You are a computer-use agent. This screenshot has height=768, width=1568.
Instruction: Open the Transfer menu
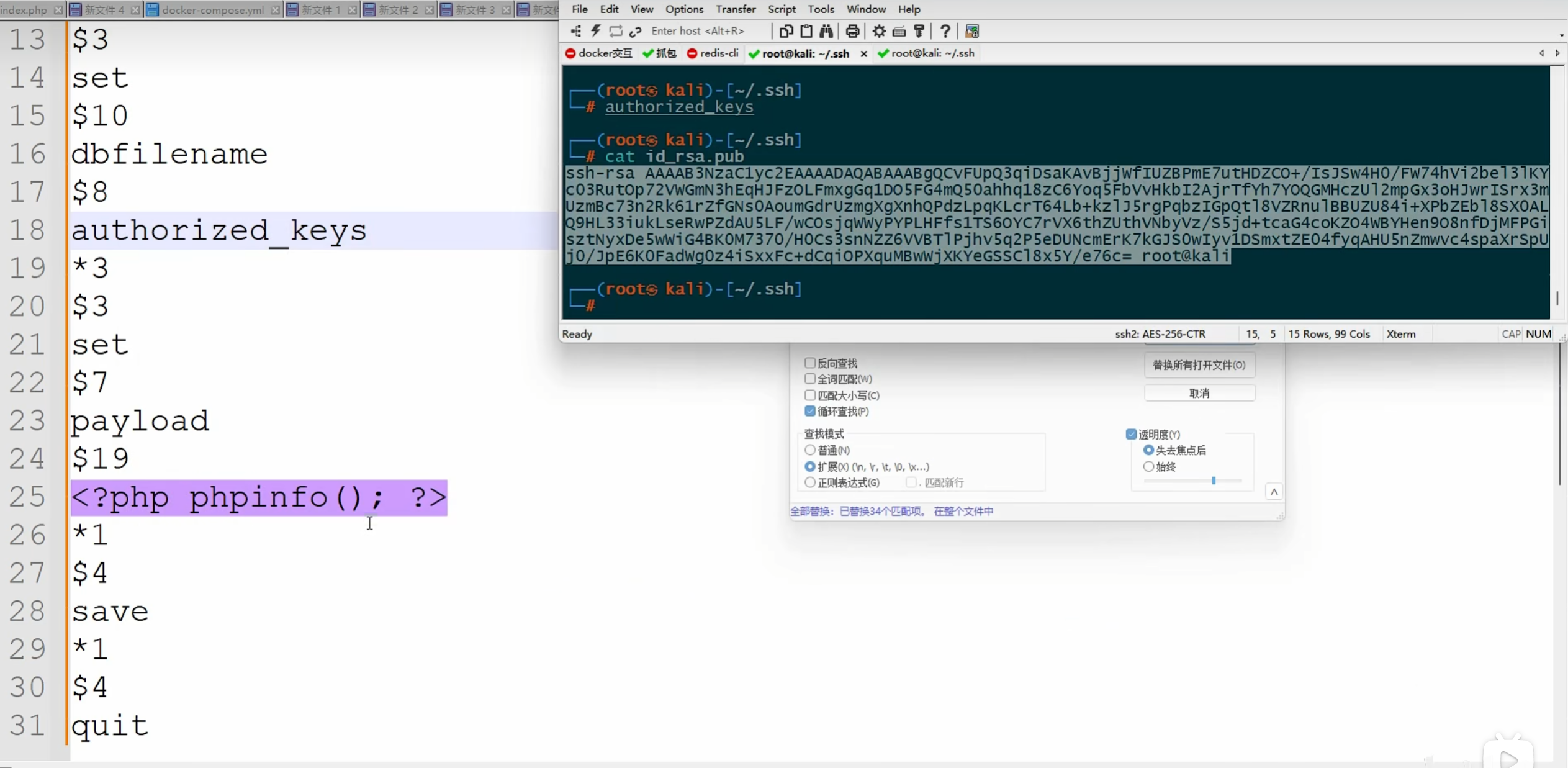pyautogui.click(x=736, y=9)
